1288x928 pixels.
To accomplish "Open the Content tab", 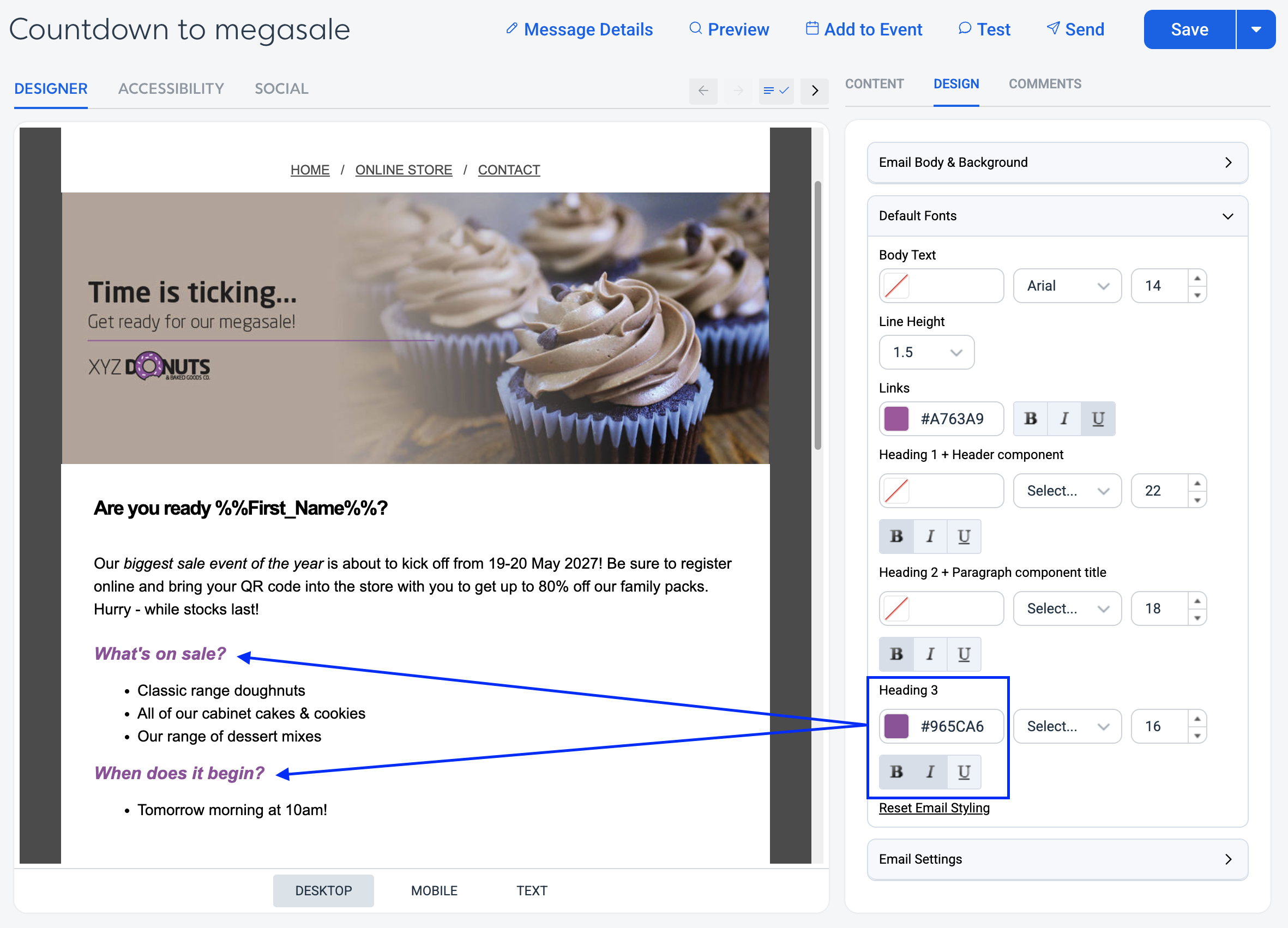I will pos(874,84).
